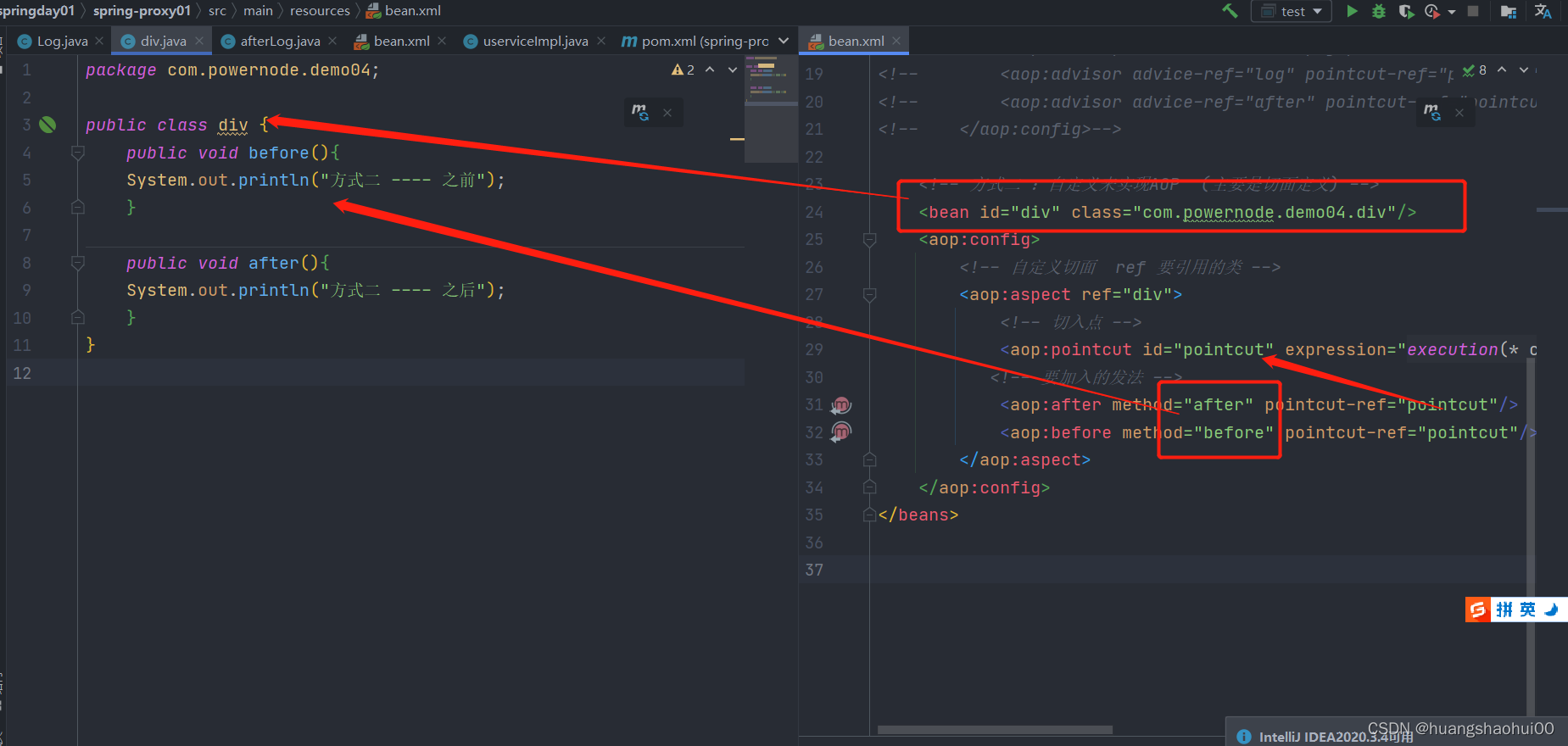Show hidden tabs via chevron after pom.xml
The image size is (1568, 746).
click(x=784, y=41)
